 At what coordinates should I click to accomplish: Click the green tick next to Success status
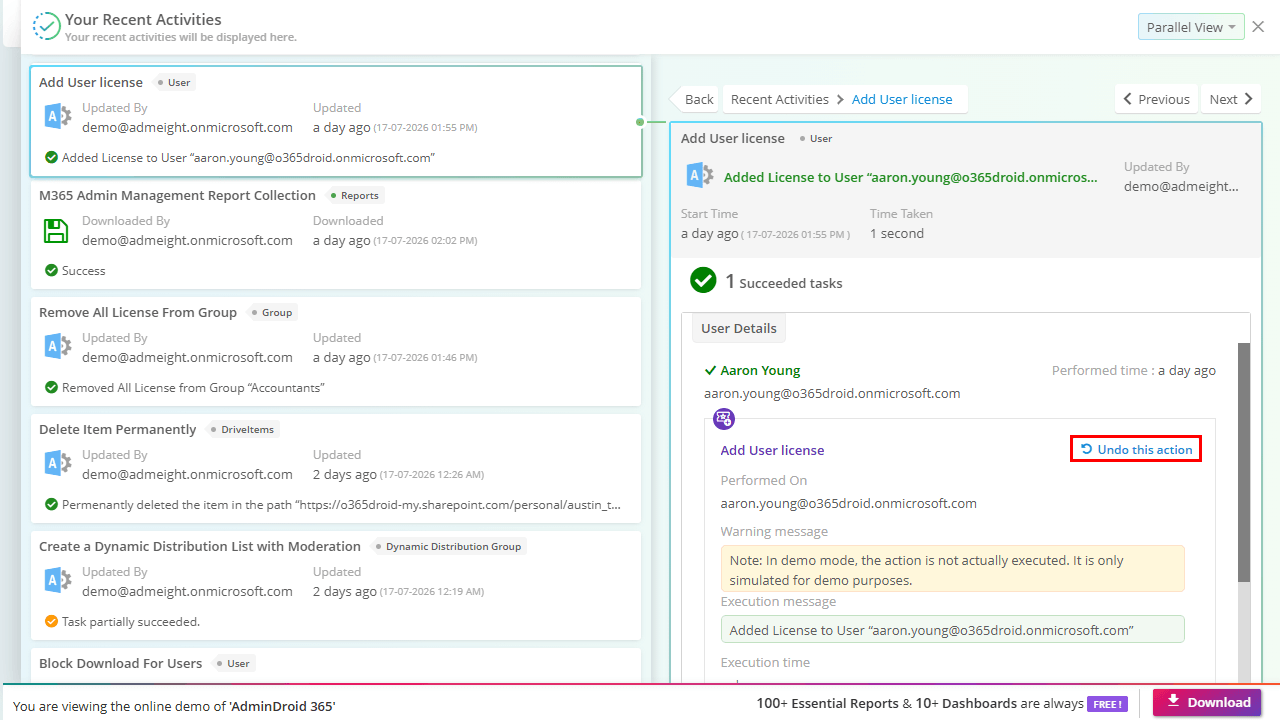(x=51, y=270)
